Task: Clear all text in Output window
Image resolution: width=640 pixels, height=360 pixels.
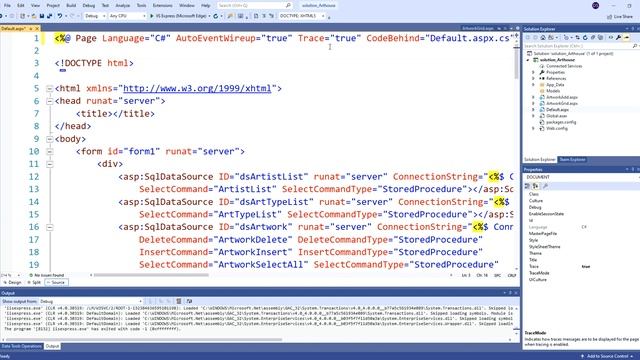Action: click(178, 301)
